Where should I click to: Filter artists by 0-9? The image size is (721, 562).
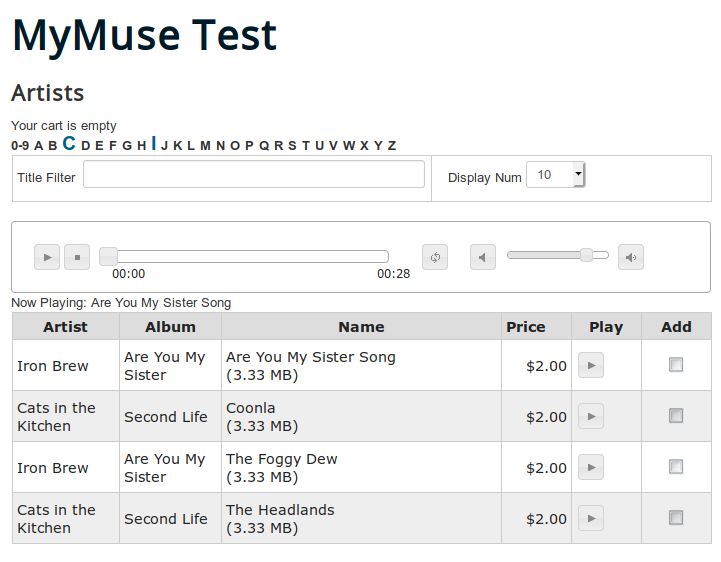[x=20, y=146]
